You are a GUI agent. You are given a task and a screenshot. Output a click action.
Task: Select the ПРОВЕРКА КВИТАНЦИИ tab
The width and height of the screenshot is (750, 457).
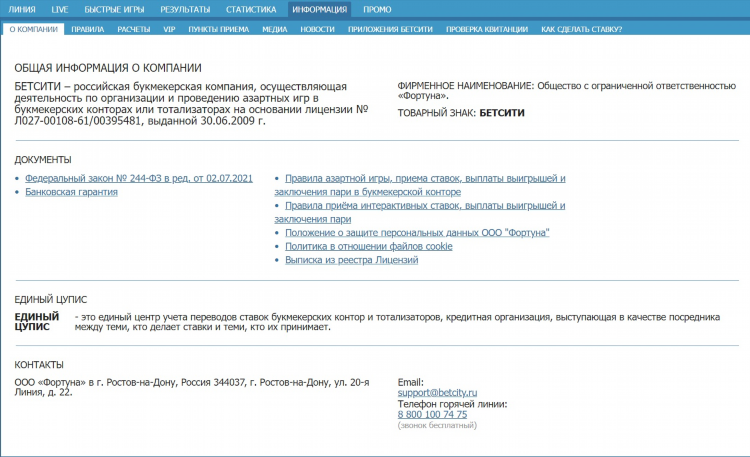click(x=487, y=29)
